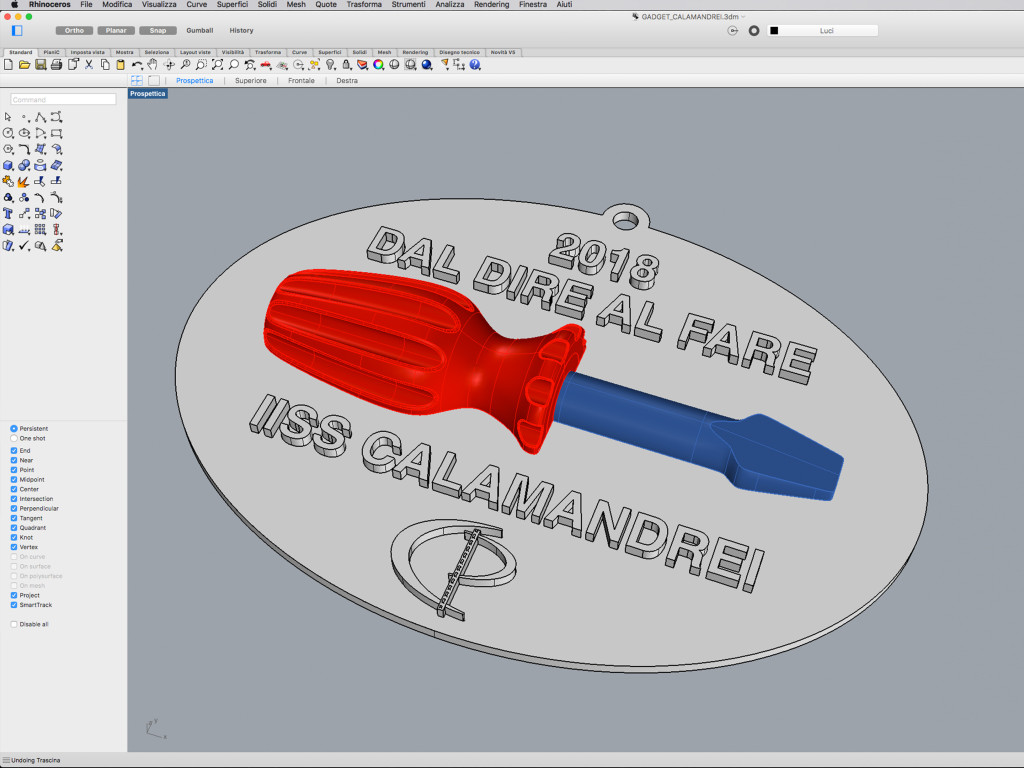Open the color wheel icon in toolbar
This screenshot has width=1024, height=768.
tap(379, 65)
